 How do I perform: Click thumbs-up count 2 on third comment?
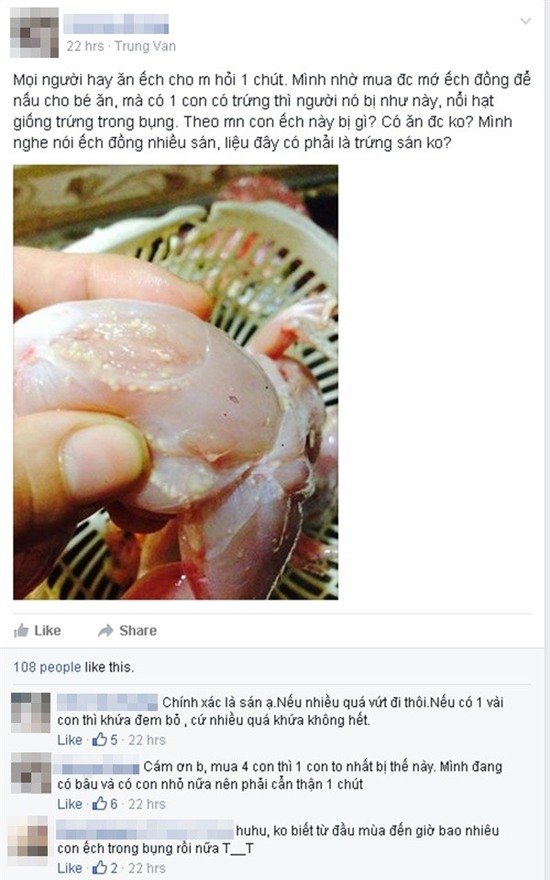click(106, 868)
